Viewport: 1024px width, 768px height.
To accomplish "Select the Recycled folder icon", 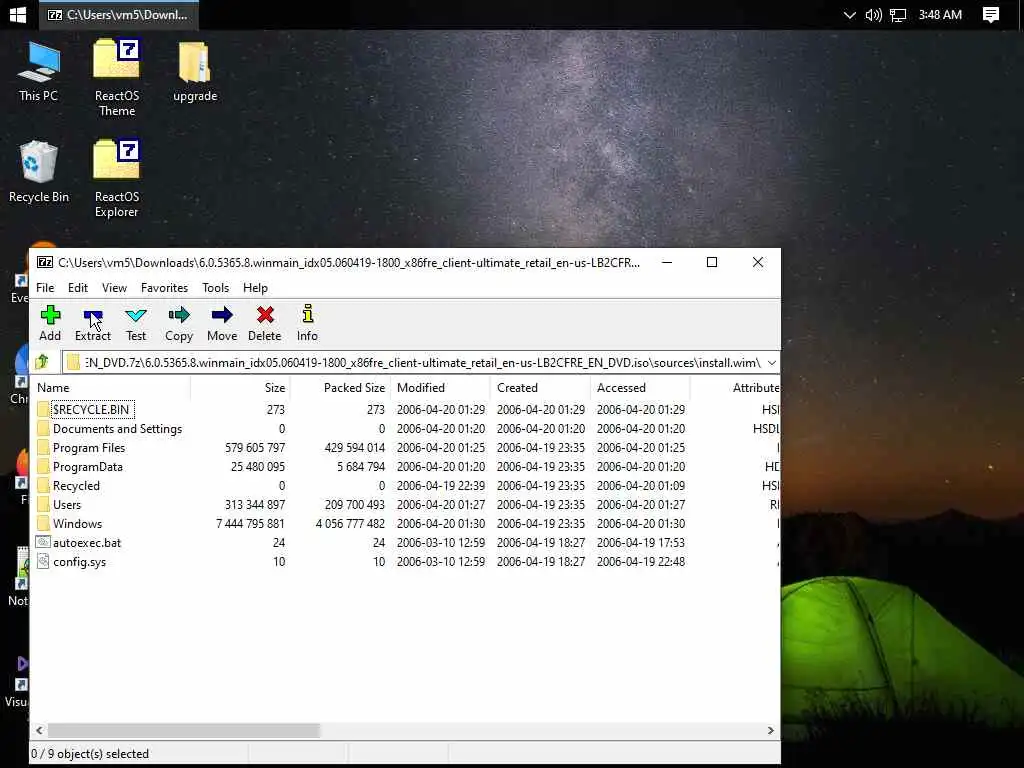I will point(43,485).
